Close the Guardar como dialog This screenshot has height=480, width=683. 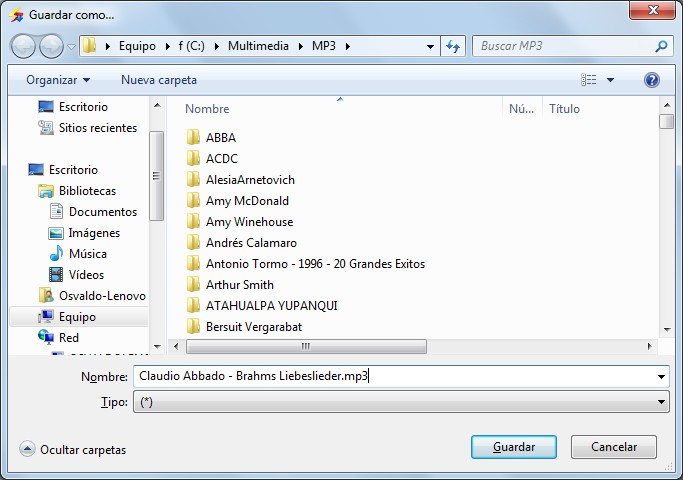652,10
